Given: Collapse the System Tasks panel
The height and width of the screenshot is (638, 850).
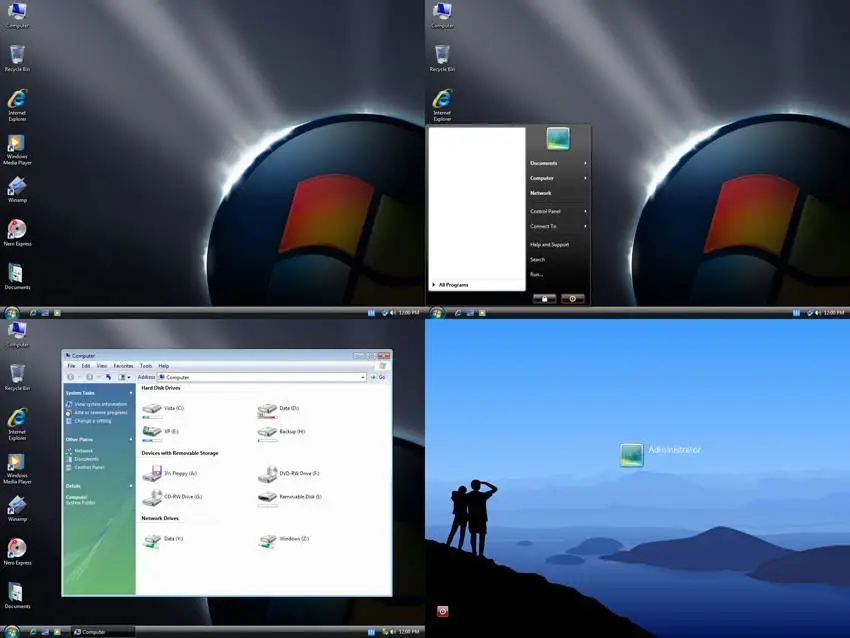Looking at the screenshot, I should click(131, 393).
